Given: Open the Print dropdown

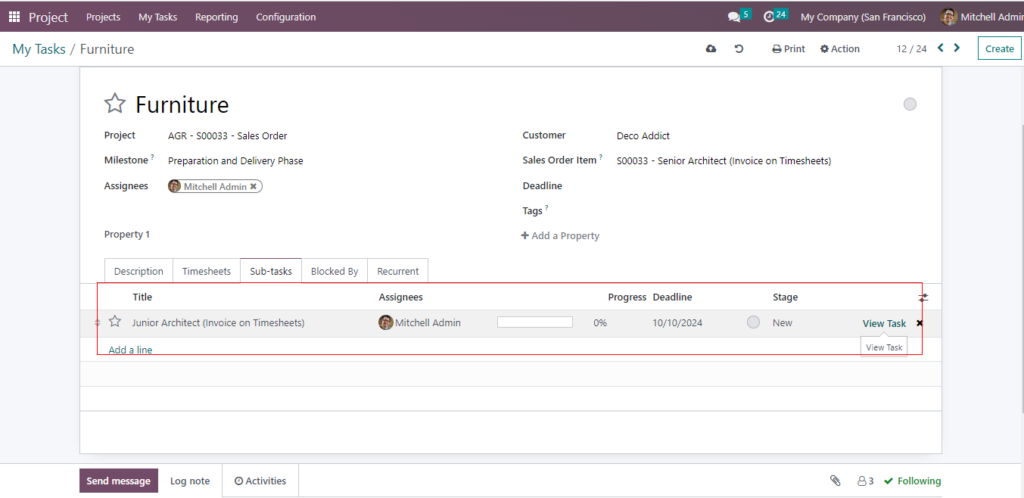Looking at the screenshot, I should coord(788,49).
